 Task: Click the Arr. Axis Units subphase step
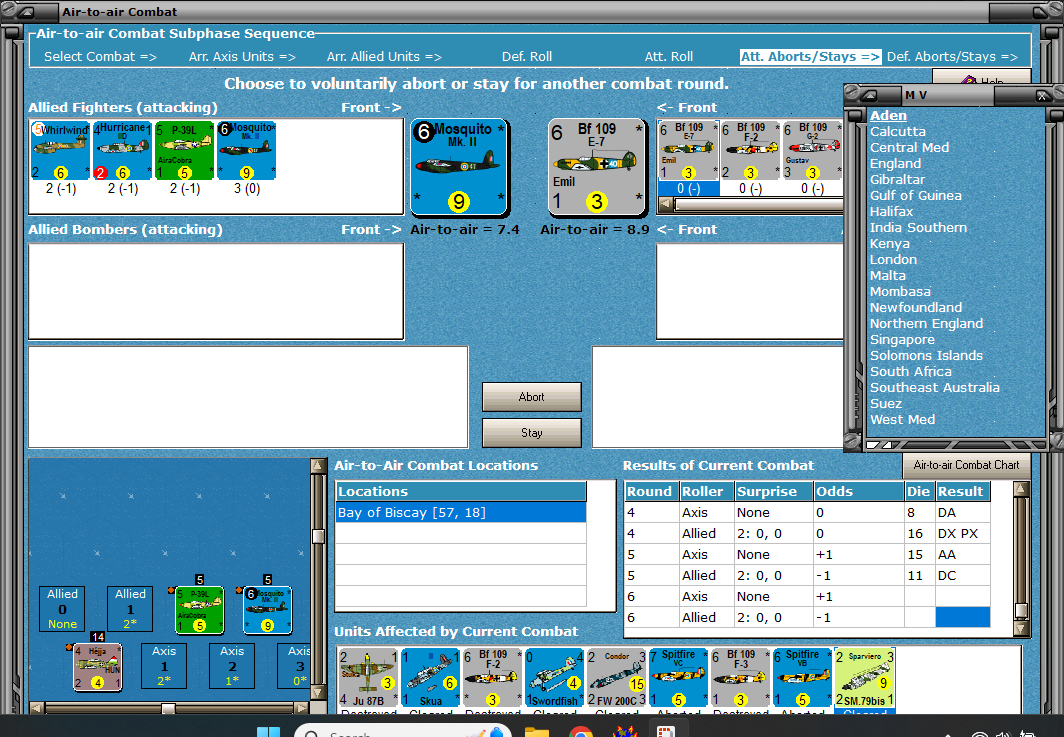[242, 57]
